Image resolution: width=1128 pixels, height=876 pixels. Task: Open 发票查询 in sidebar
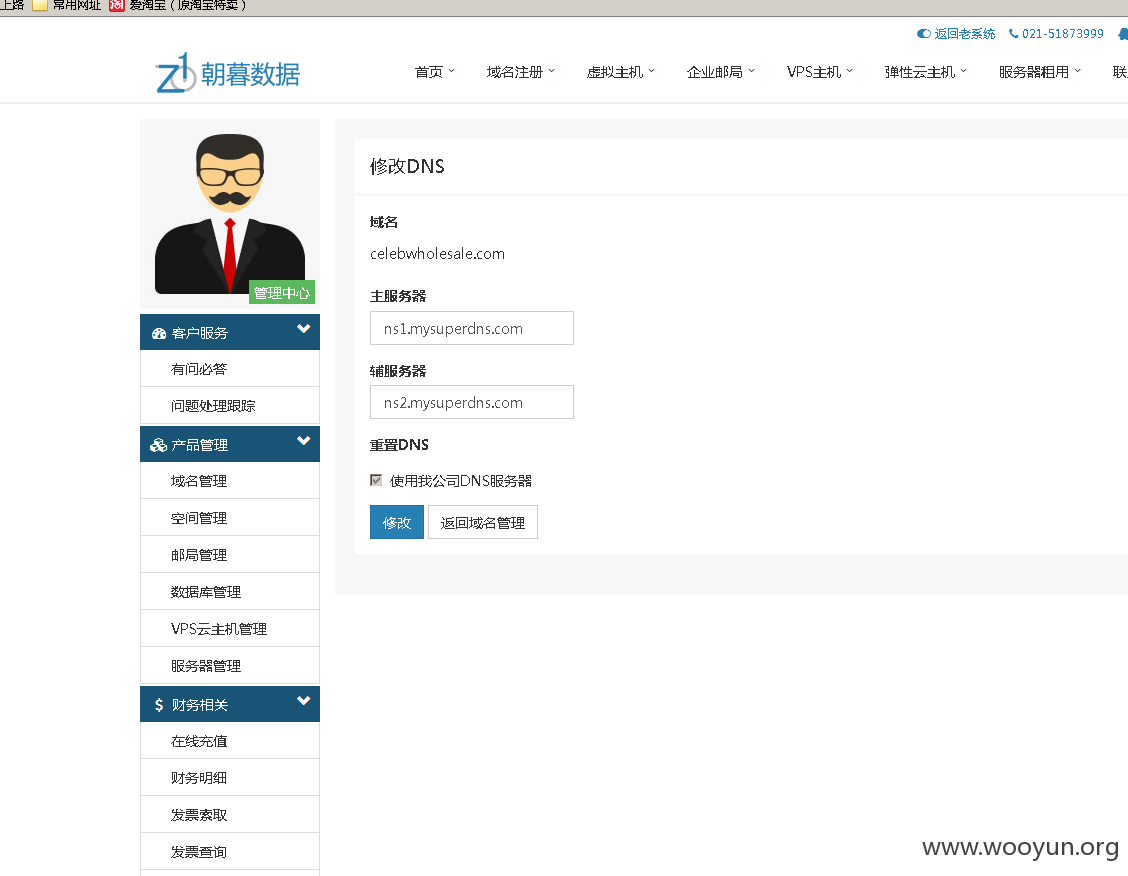(x=230, y=852)
